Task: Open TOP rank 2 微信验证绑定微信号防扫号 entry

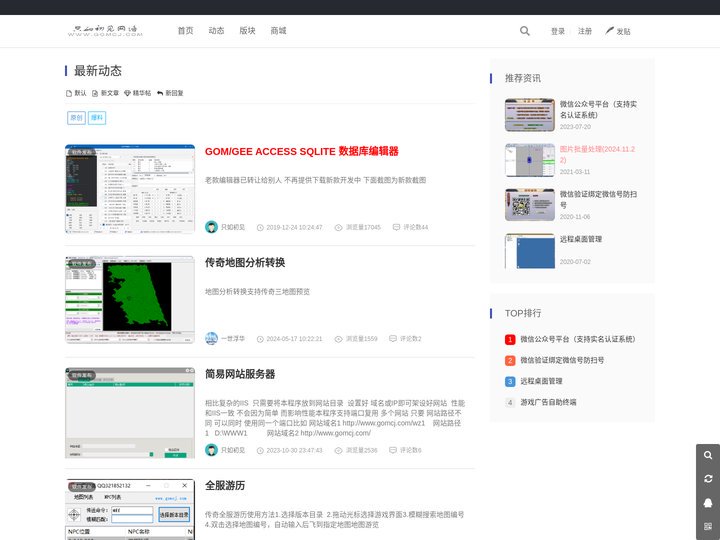Action: pos(562,360)
